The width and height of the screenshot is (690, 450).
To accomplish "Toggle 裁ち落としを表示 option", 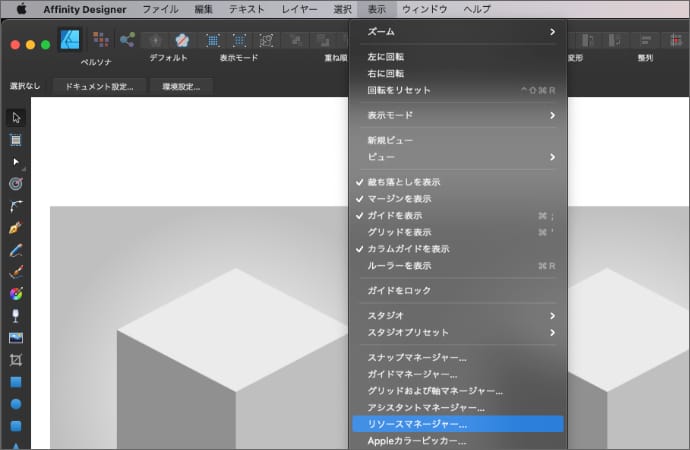I will coord(404,182).
